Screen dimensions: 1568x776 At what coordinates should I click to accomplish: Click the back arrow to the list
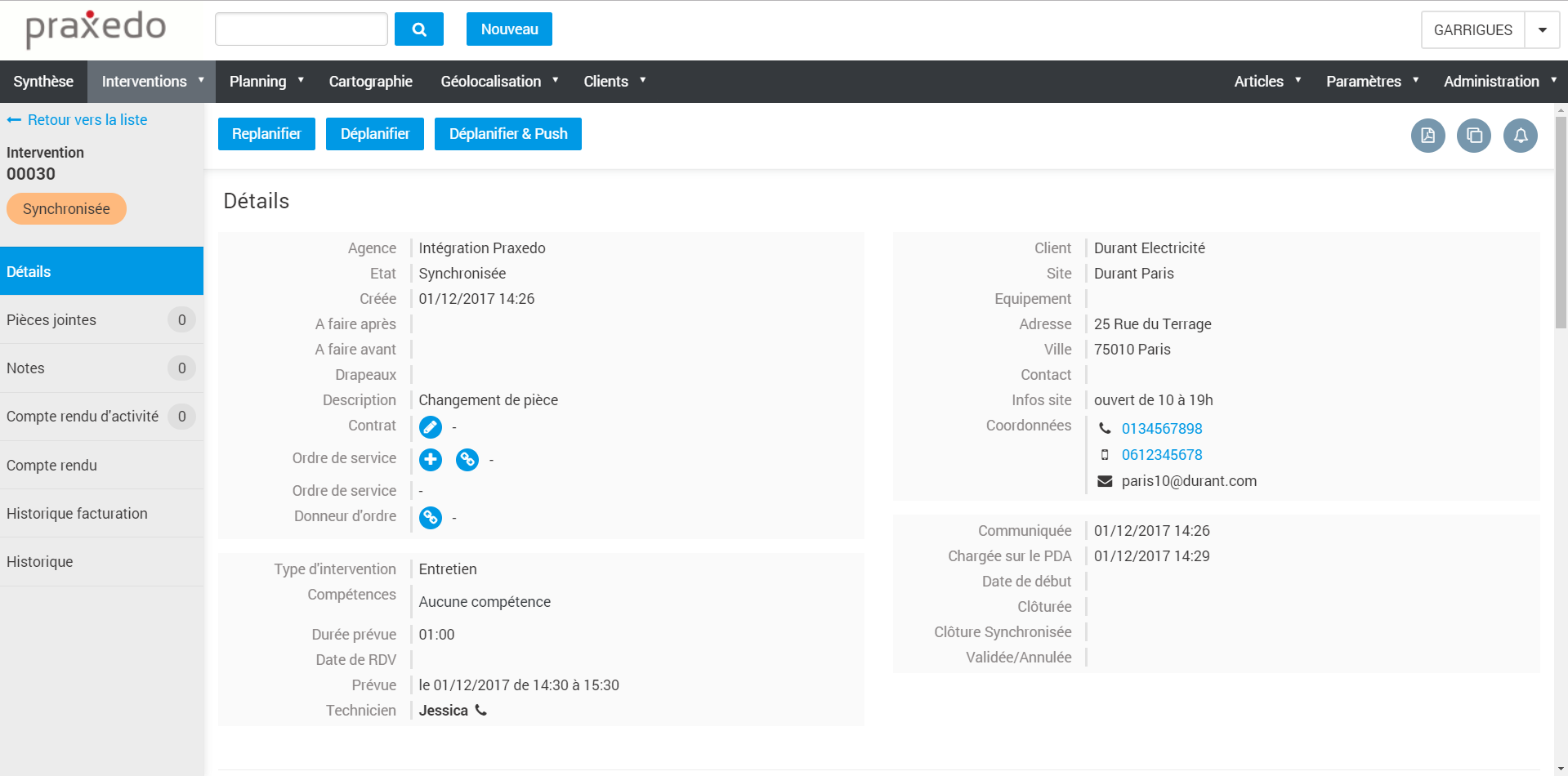pos(14,120)
